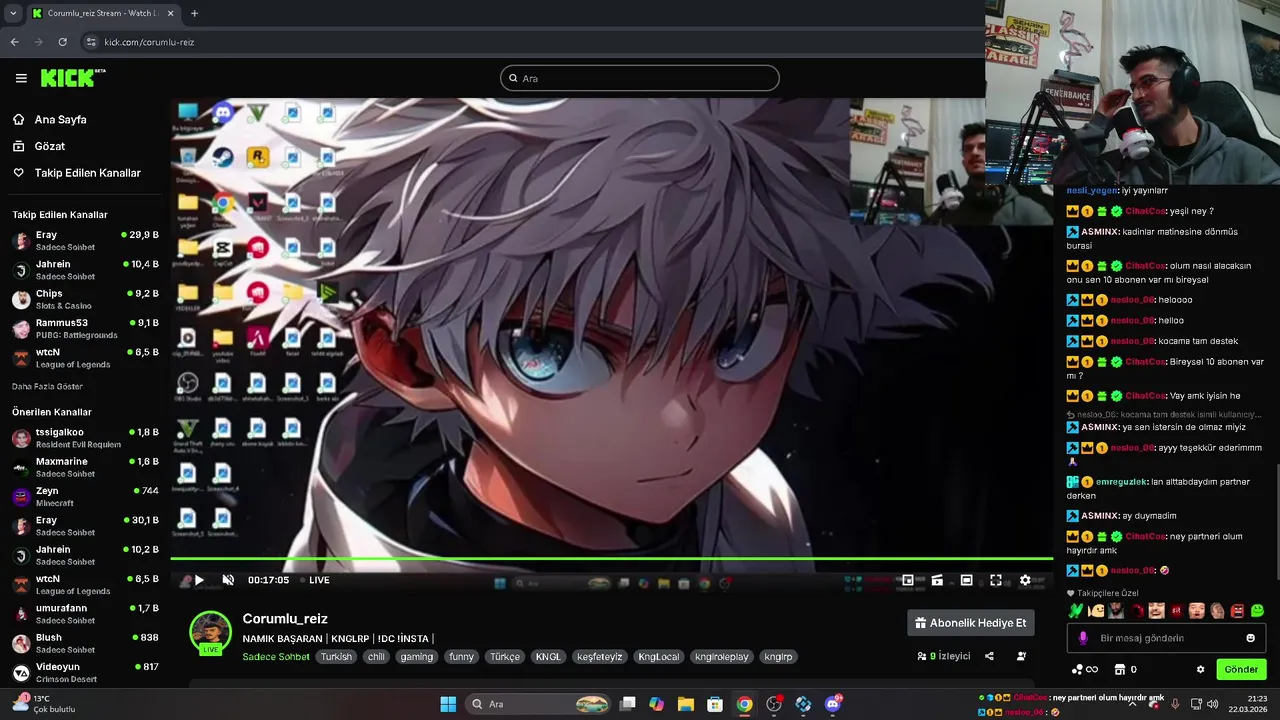Open File Explorer from the taskbar
This screenshot has width=1280, height=720.
coord(686,704)
